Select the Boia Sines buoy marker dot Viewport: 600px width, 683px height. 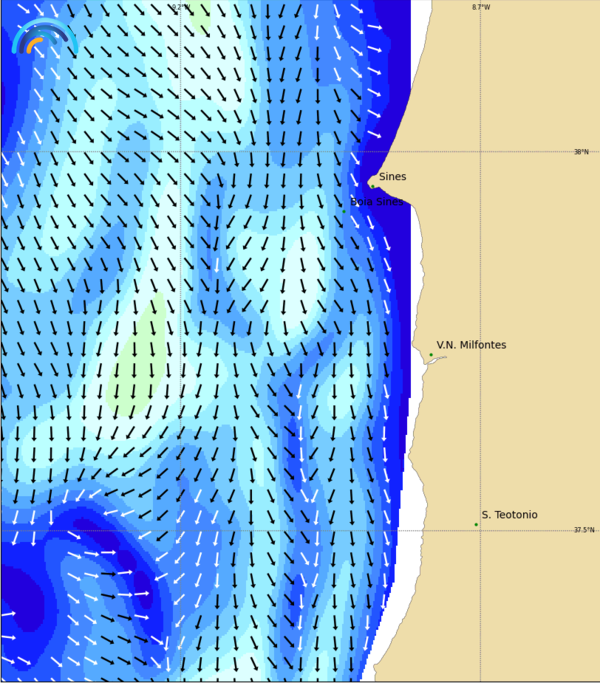pos(345,211)
